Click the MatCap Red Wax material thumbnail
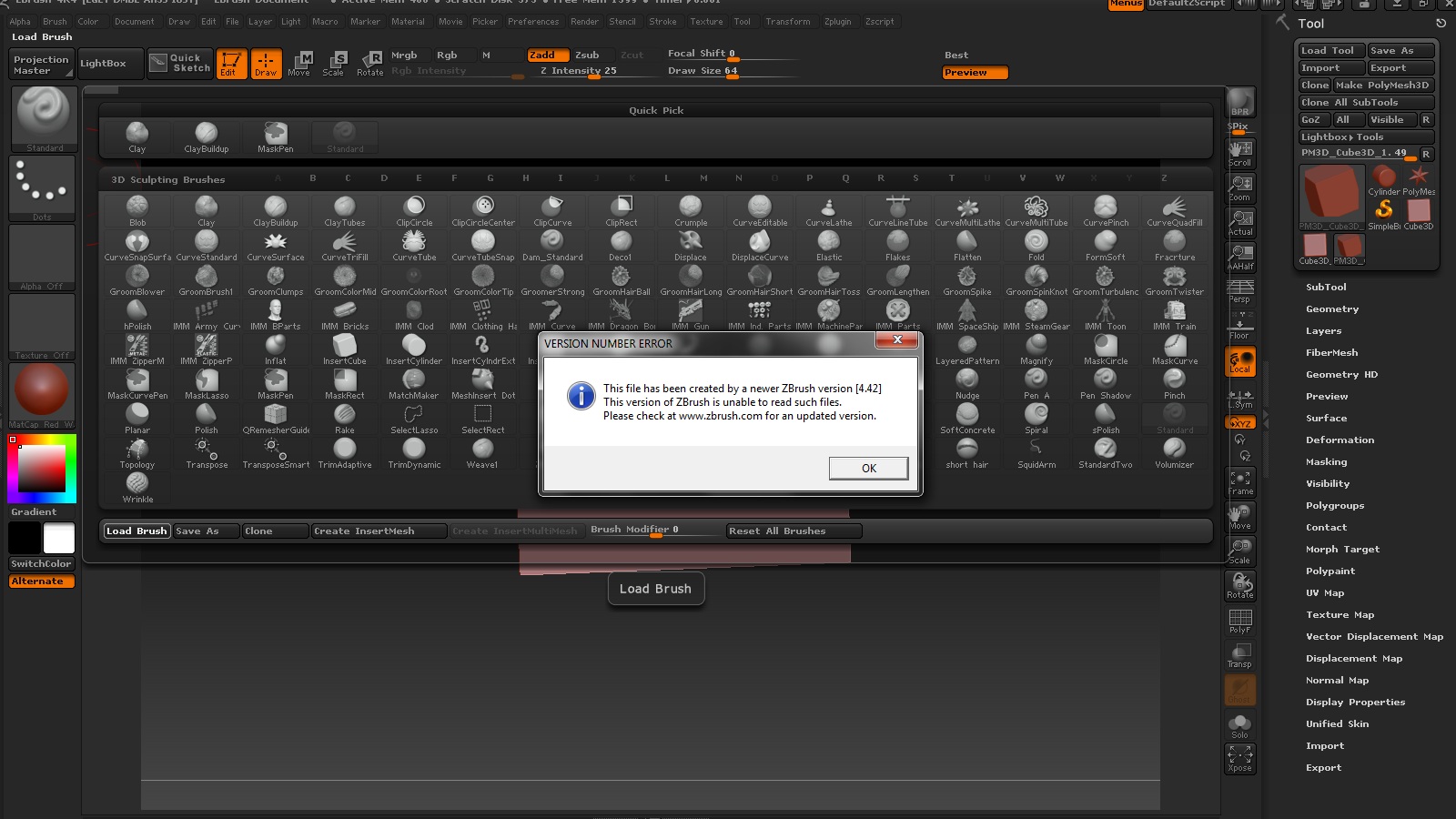The image size is (1456, 819). click(x=42, y=391)
